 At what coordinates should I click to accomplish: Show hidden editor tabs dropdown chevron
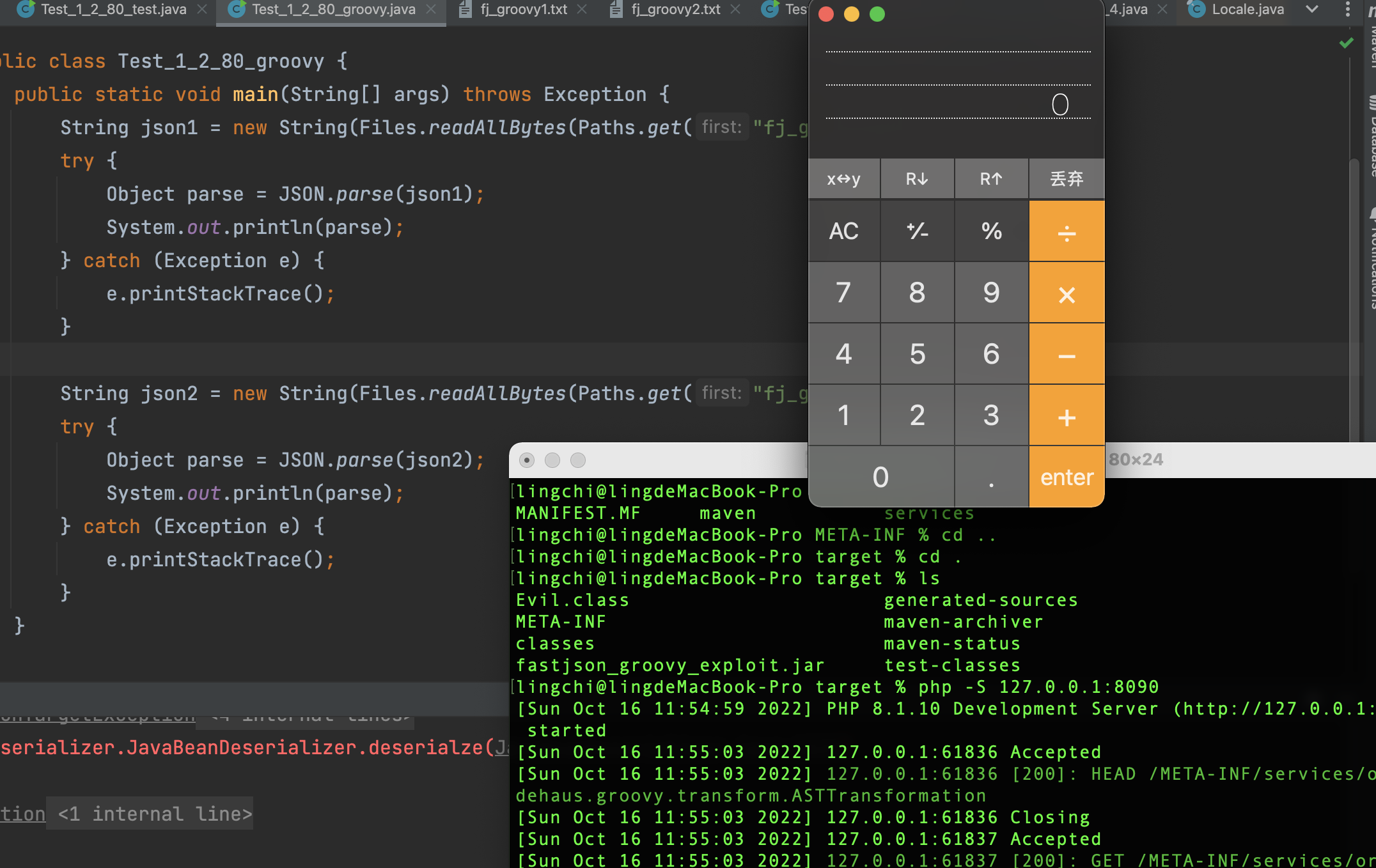(x=1312, y=9)
